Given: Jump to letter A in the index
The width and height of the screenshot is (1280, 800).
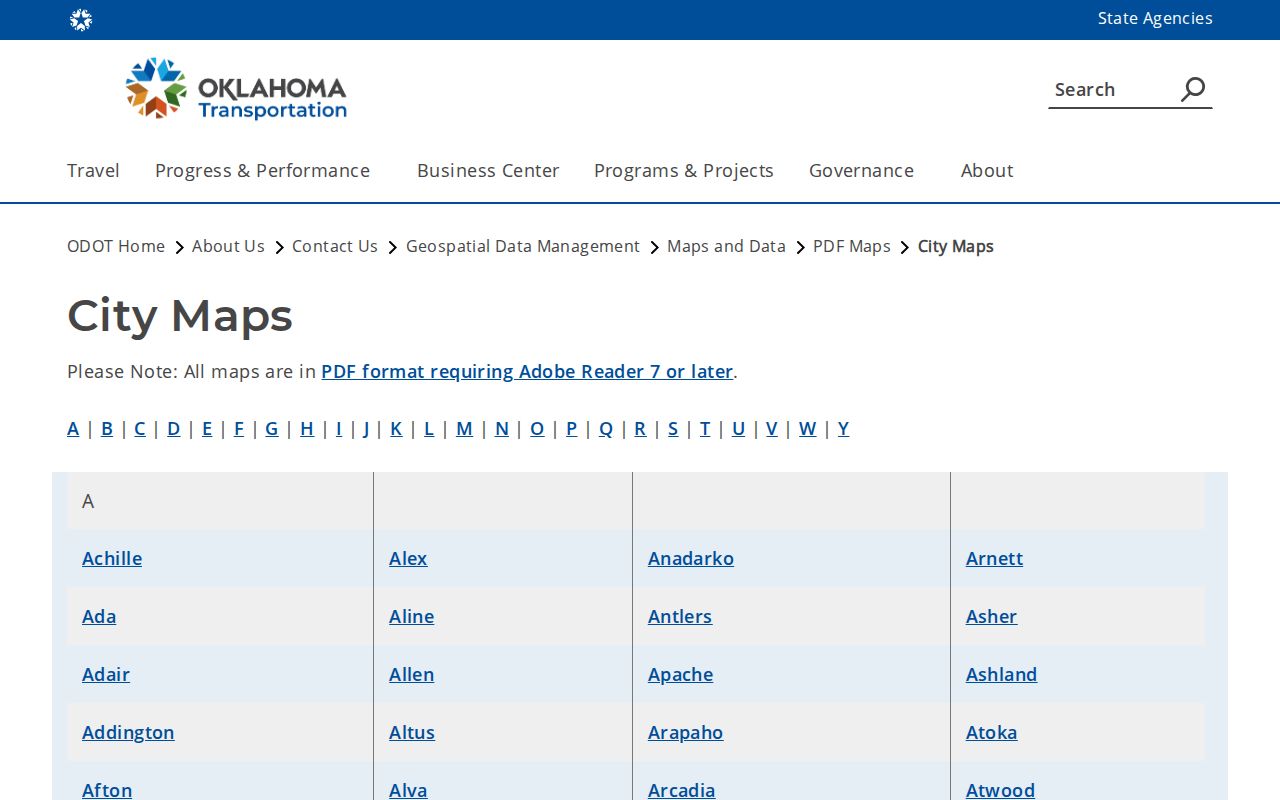Looking at the screenshot, I should pos(73,428).
